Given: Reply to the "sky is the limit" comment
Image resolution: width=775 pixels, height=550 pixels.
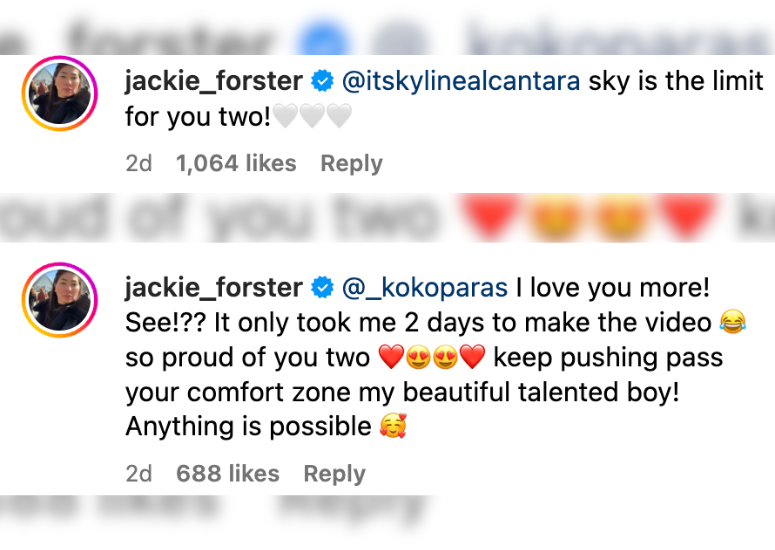Looking at the screenshot, I should coord(351,164).
